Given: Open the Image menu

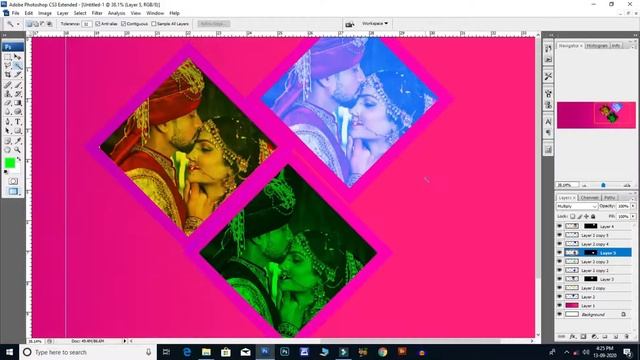Looking at the screenshot, I should 45,13.
